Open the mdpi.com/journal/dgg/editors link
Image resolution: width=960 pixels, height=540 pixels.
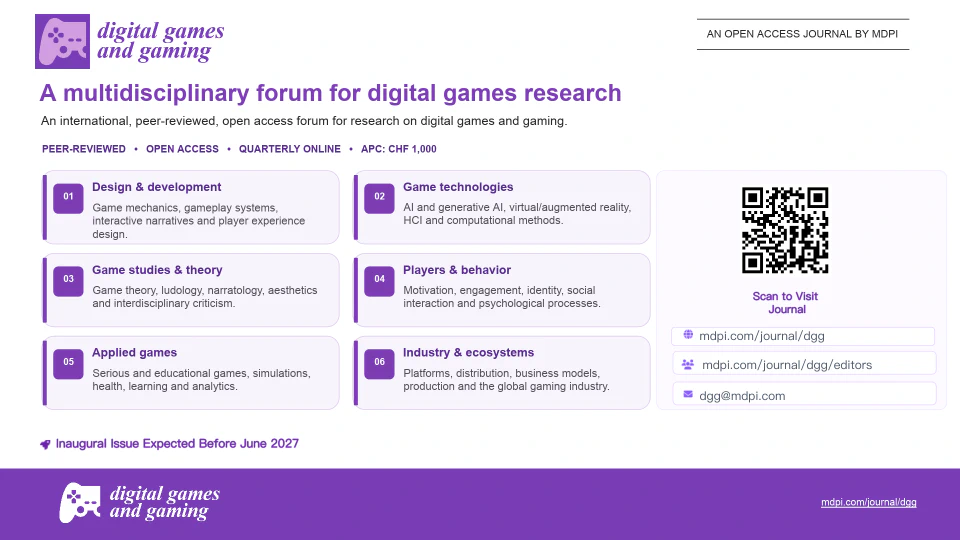coord(787,365)
